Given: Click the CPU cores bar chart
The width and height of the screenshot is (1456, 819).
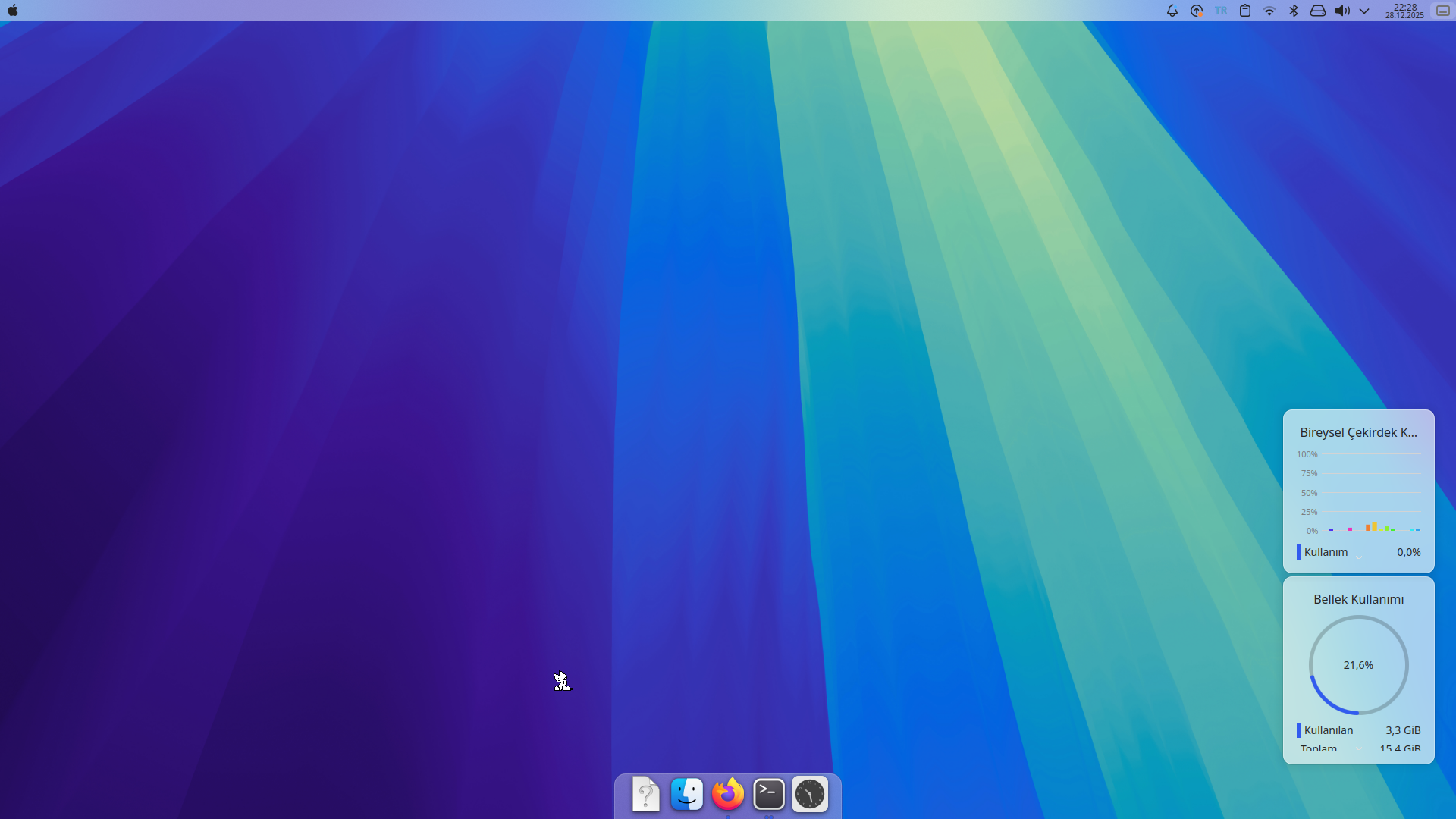Looking at the screenshot, I should click(x=1358, y=492).
